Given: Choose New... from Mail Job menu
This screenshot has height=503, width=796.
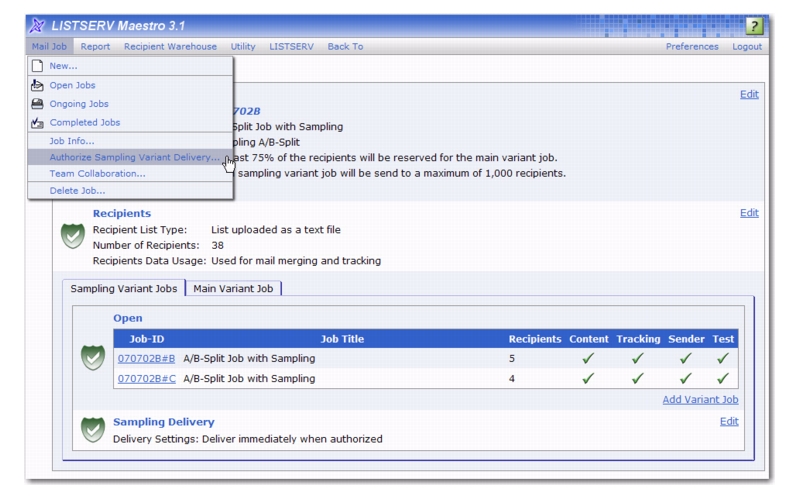Looking at the screenshot, I should point(130,66).
